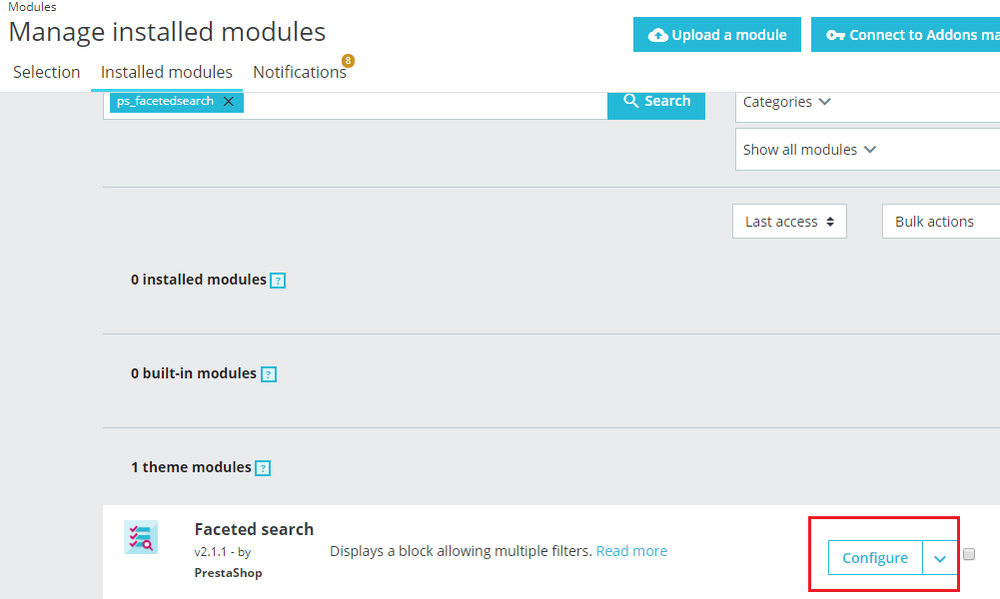This screenshot has width=1000, height=599.
Task: Open help icon beside theme modules
Action: tap(263, 468)
